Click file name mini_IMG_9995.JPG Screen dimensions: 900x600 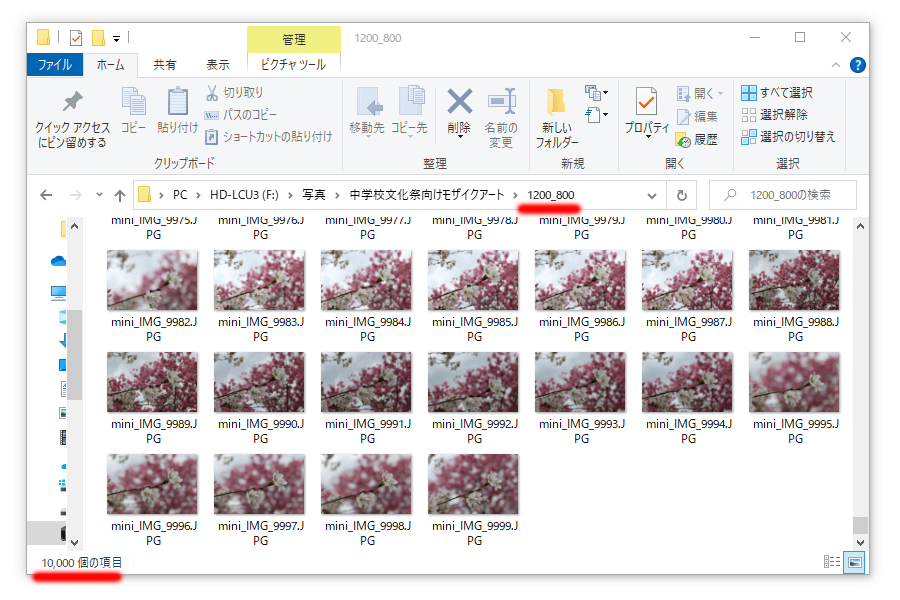[796, 431]
